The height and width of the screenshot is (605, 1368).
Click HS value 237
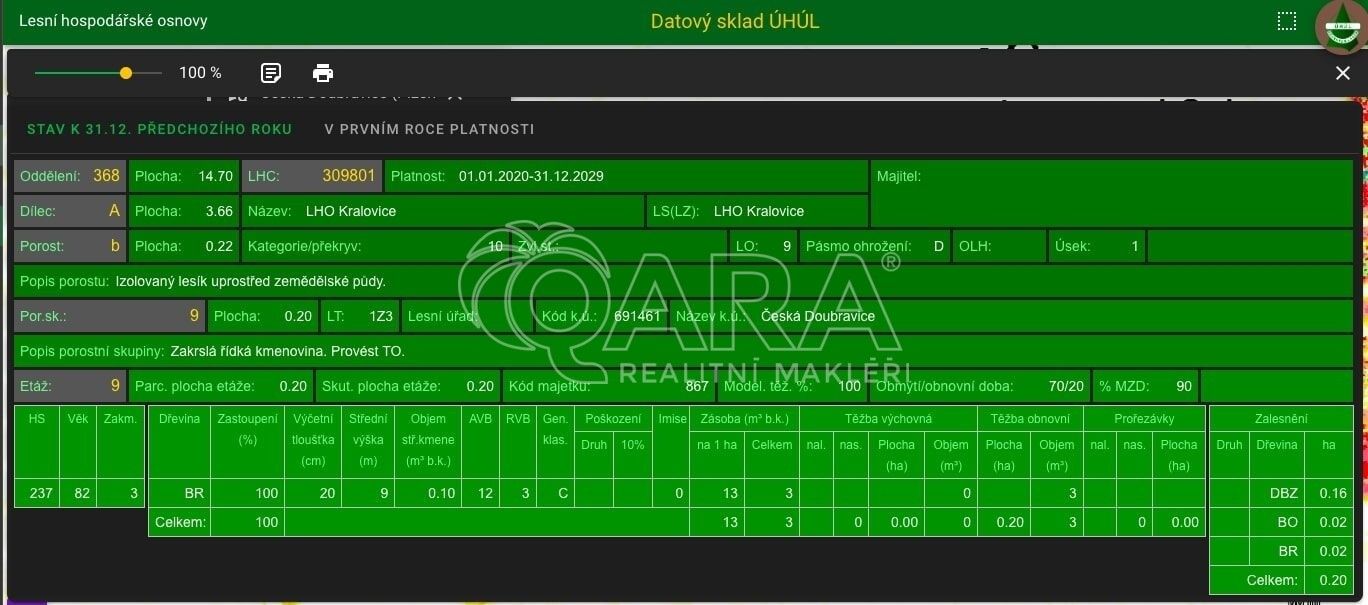click(x=37, y=493)
